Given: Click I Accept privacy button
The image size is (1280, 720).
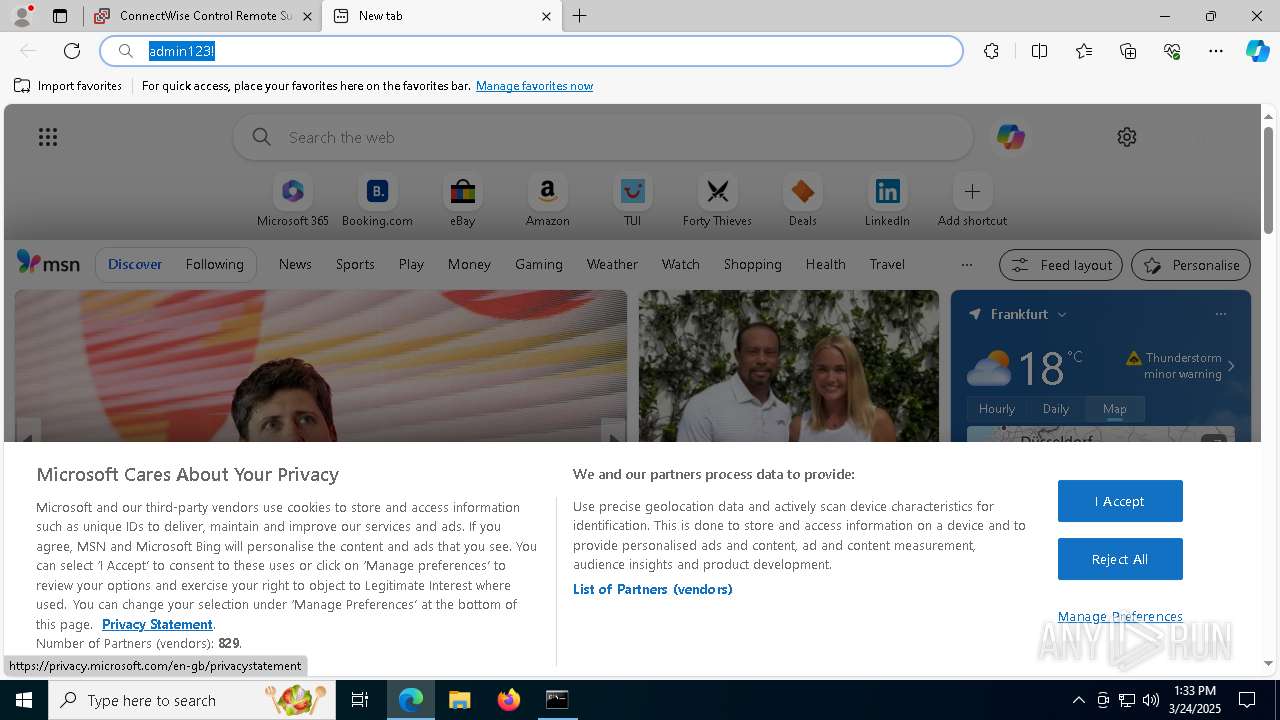Looking at the screenshot, I should point(1120,501).
